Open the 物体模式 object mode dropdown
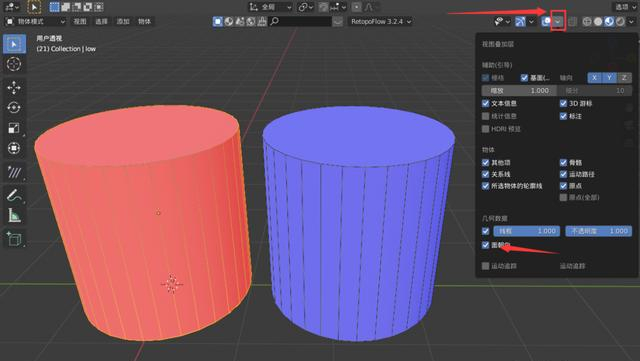The height and width of the screenshot is (361, 640). click(x=36, y=21)
